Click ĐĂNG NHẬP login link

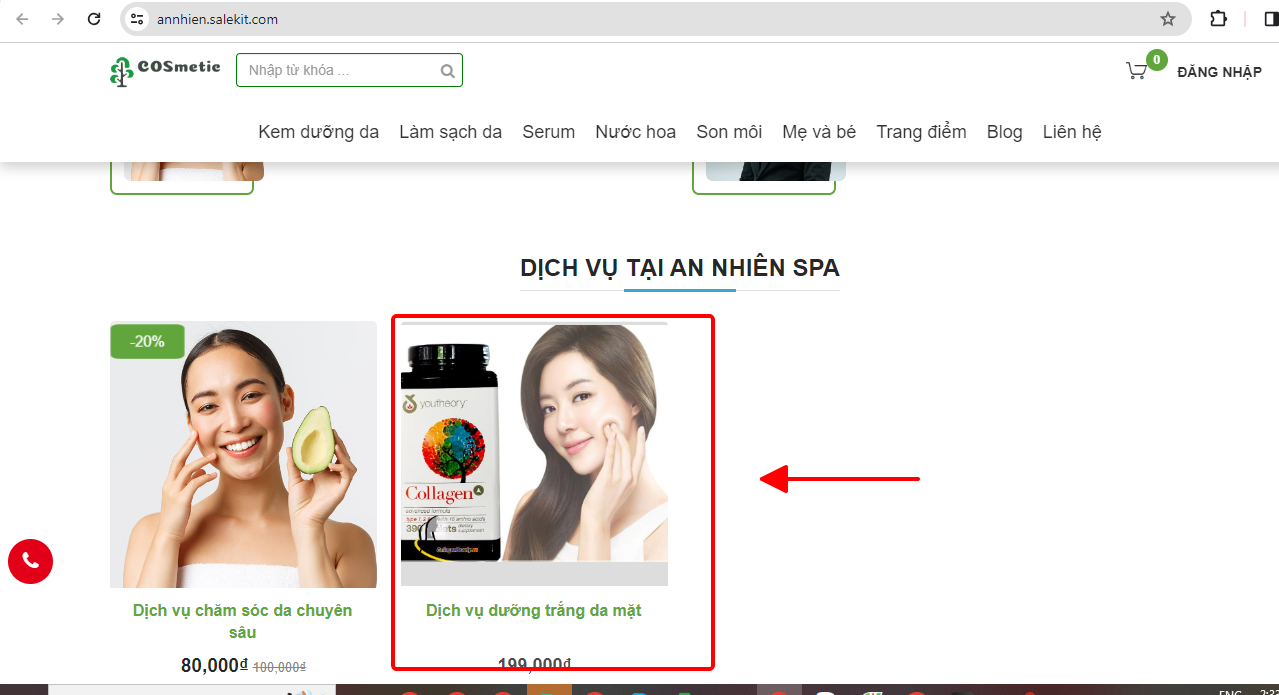1219,72
